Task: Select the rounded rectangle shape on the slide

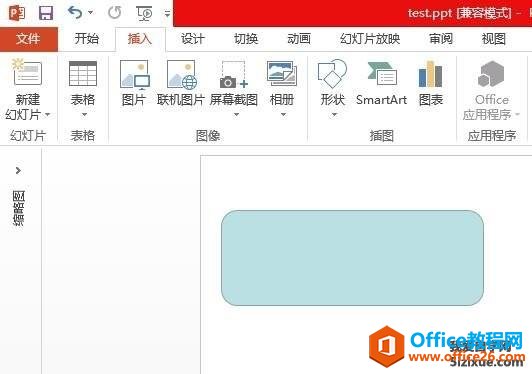Action: [x=352, y=258]
